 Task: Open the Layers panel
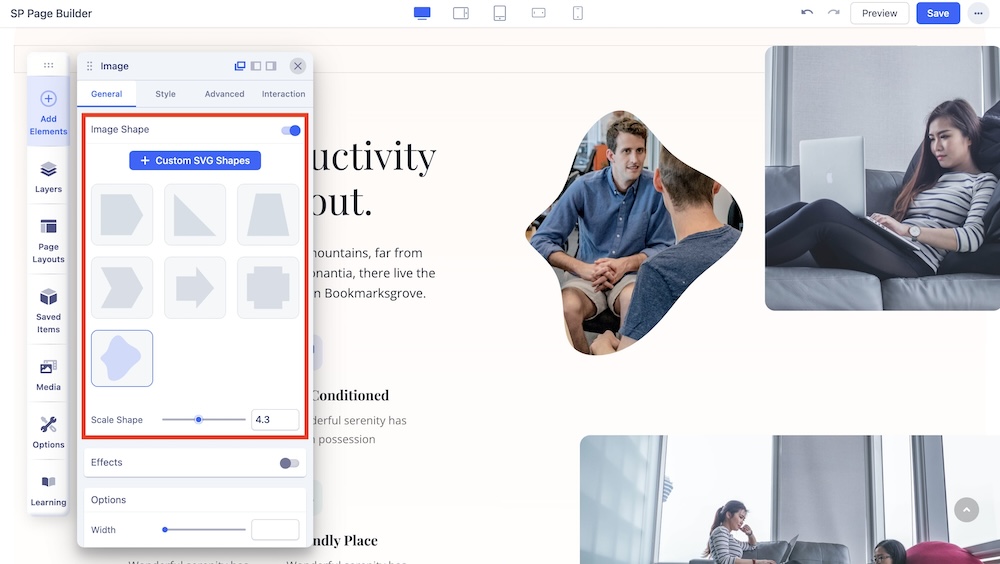tap(48, 170)
